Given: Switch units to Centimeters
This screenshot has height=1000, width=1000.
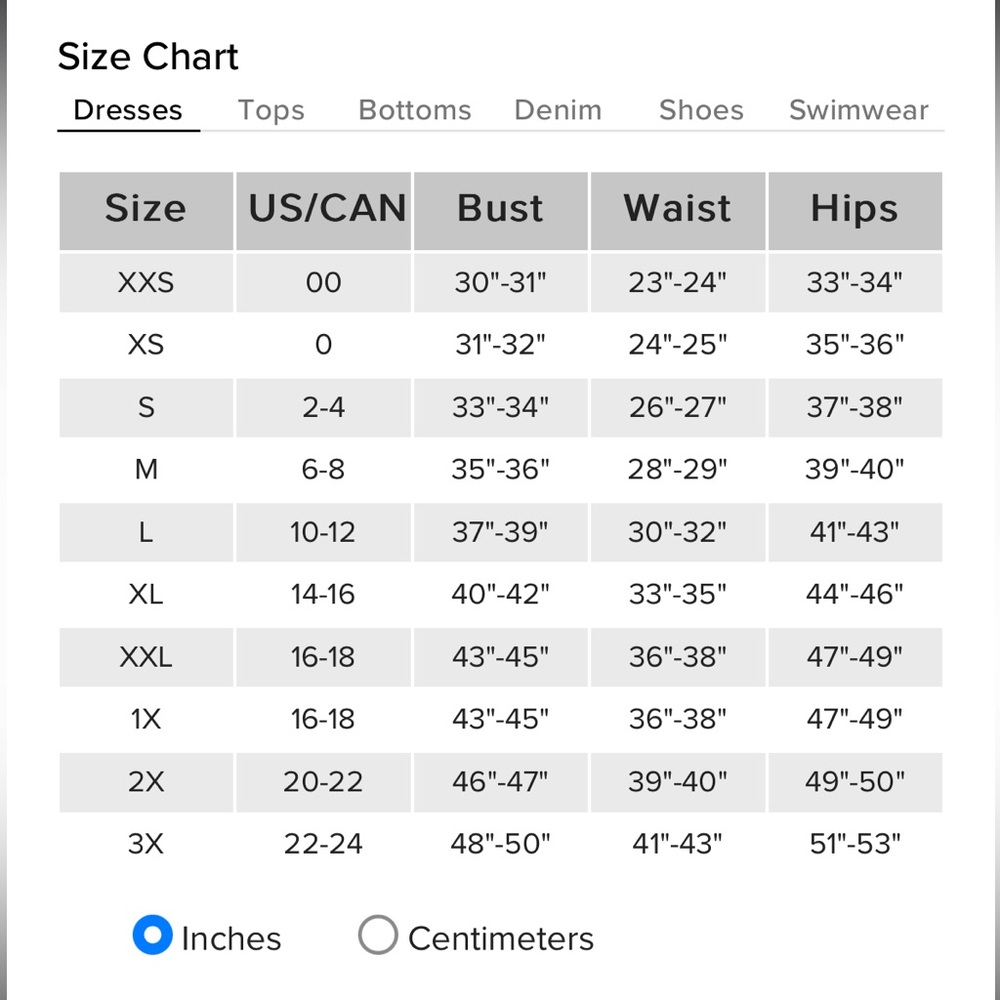Looking at the screenshot, I should (x=378, y=936).
